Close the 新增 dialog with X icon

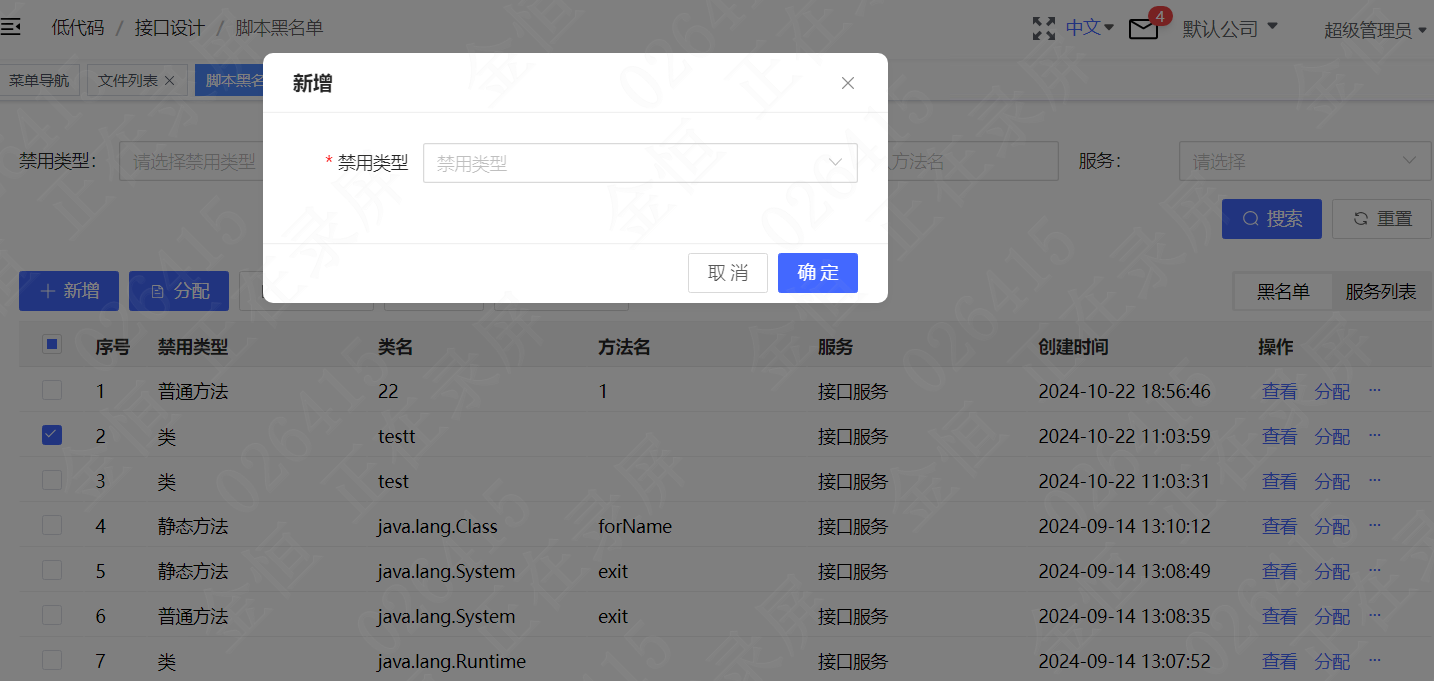[848, 83]
